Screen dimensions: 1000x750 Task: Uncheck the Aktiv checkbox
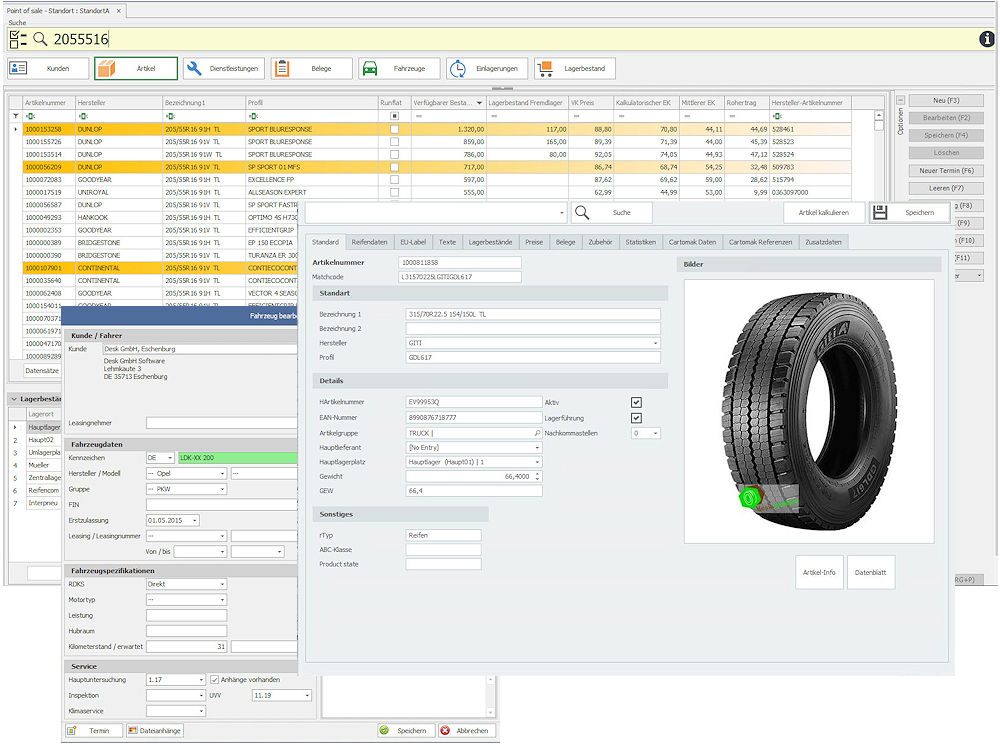tap(636, 402)
